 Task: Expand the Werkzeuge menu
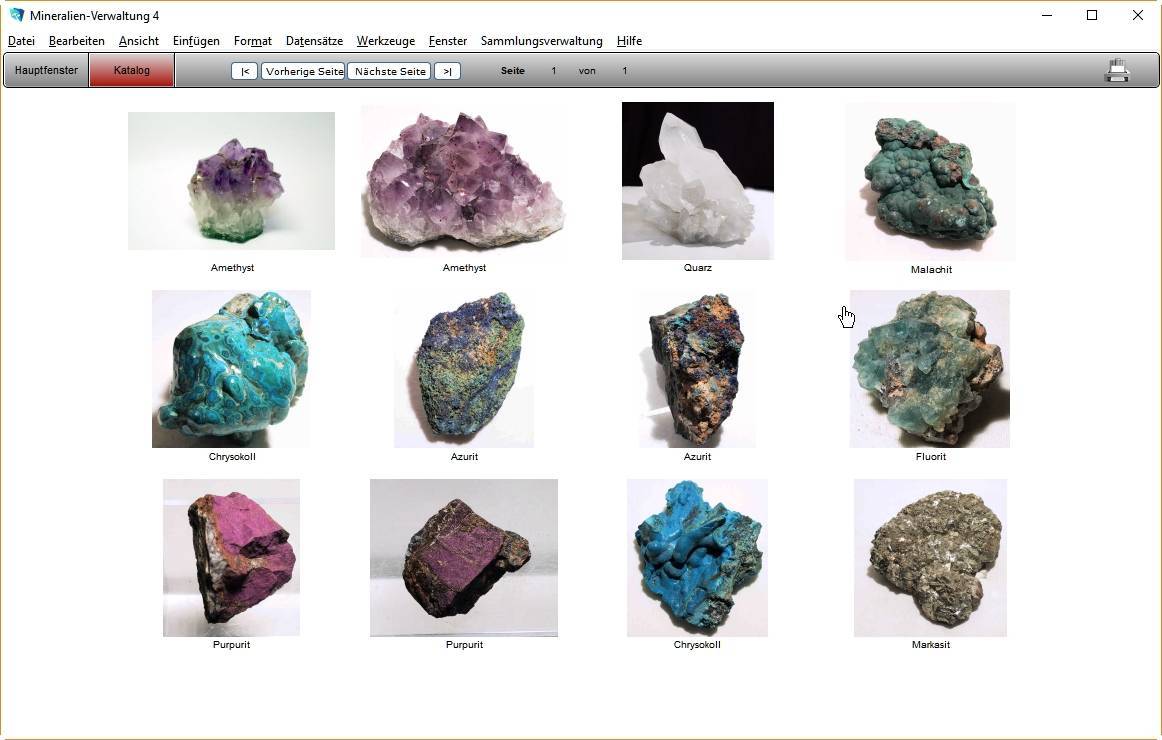click(385, 41)
